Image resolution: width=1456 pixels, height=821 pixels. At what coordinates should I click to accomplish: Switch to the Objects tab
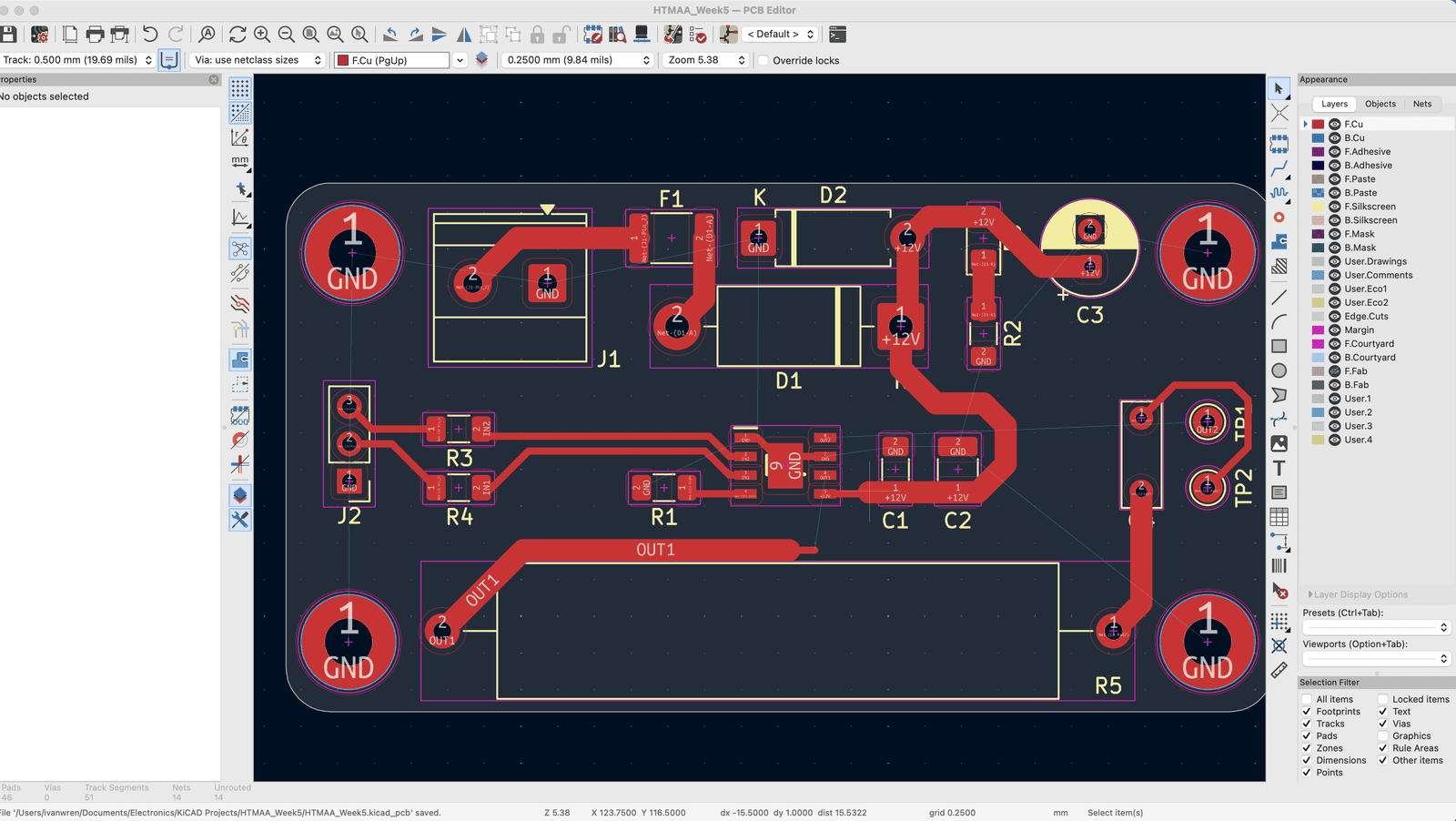[x=1380, y=104]
